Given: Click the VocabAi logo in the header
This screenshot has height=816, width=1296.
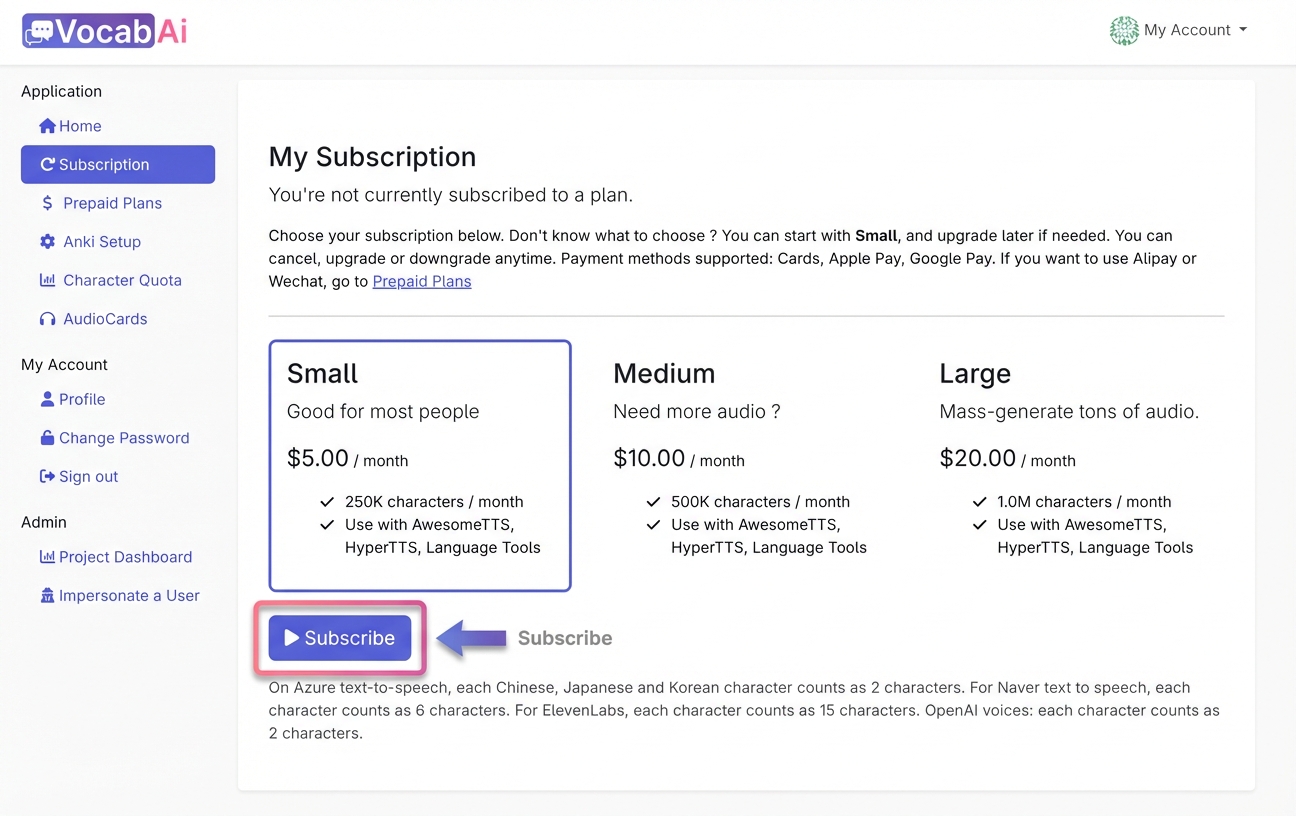Looking at the screenshot, I should (x=104, y=30).
